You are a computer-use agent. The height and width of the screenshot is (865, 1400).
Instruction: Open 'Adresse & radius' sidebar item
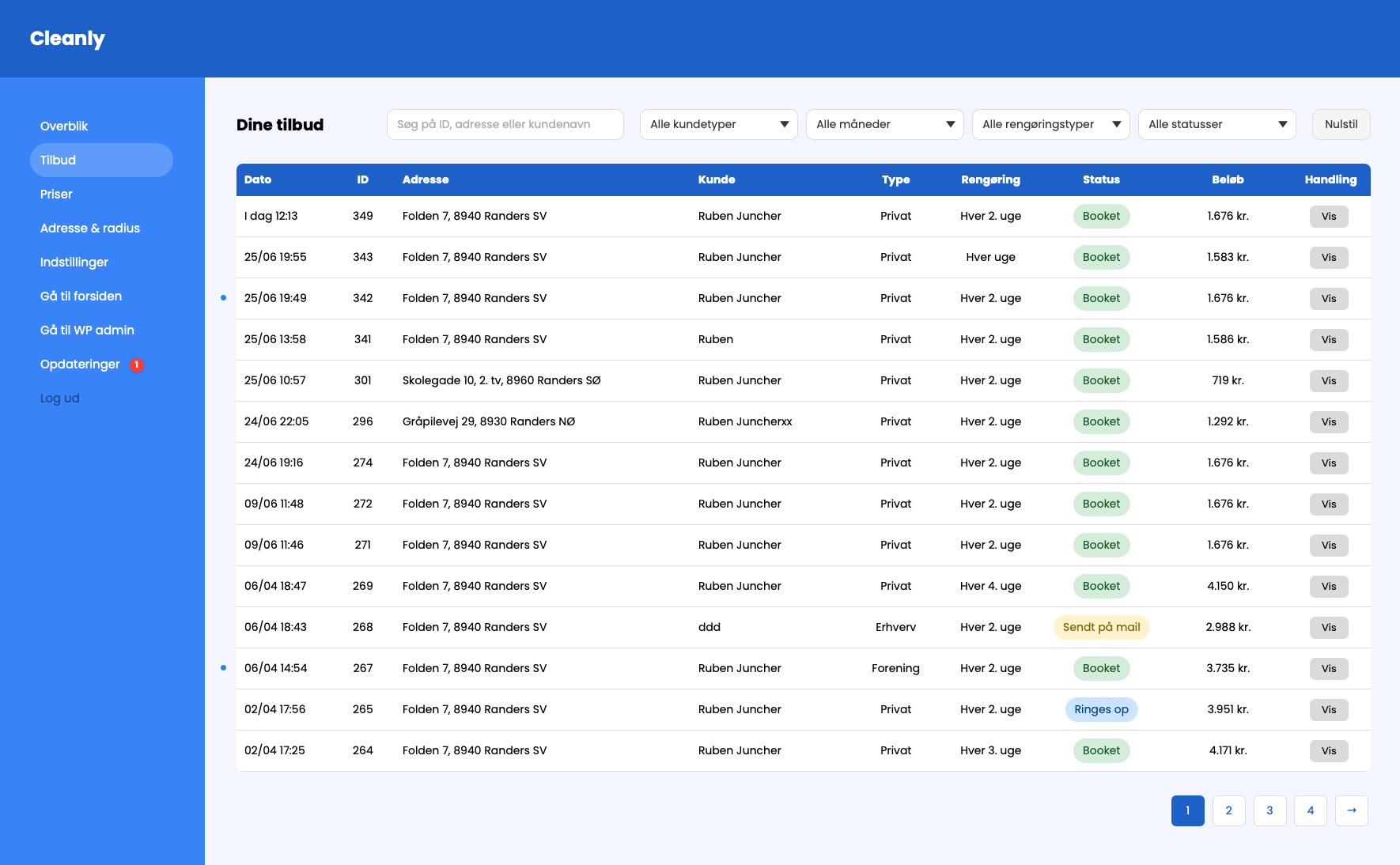[90, 229]
